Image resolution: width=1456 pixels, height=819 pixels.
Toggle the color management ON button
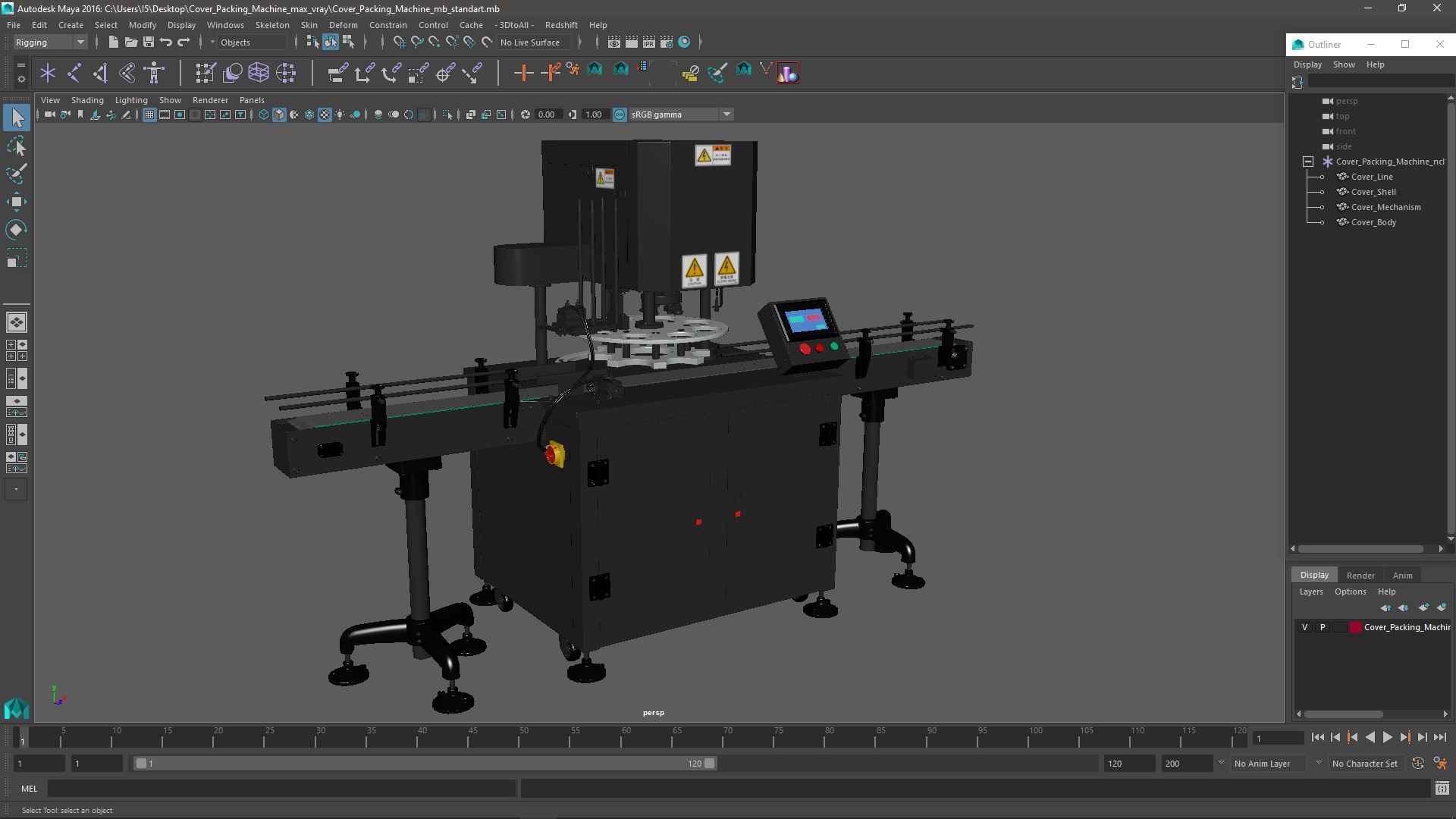[x=620, y=115]
